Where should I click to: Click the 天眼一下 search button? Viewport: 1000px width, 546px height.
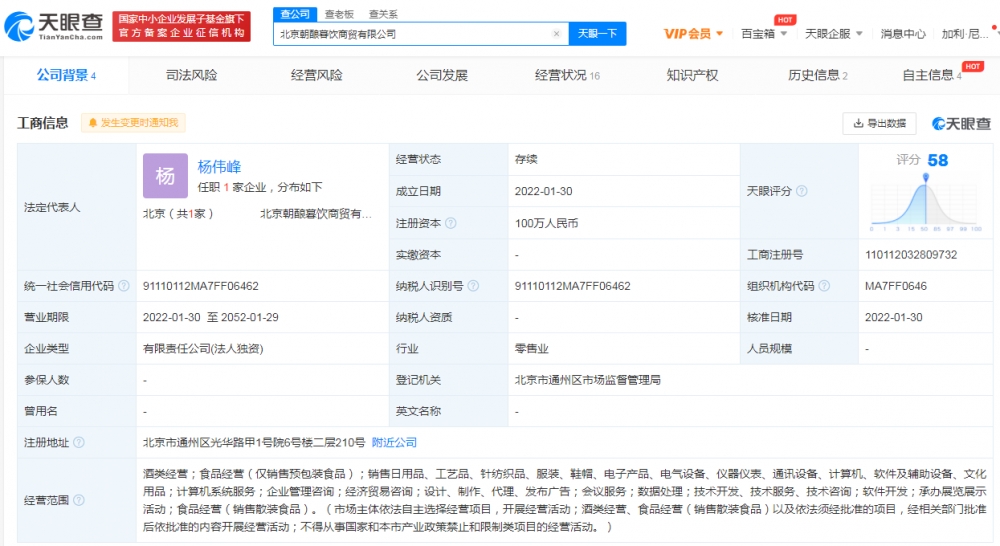pyautogui.click(x=598, y=34)
